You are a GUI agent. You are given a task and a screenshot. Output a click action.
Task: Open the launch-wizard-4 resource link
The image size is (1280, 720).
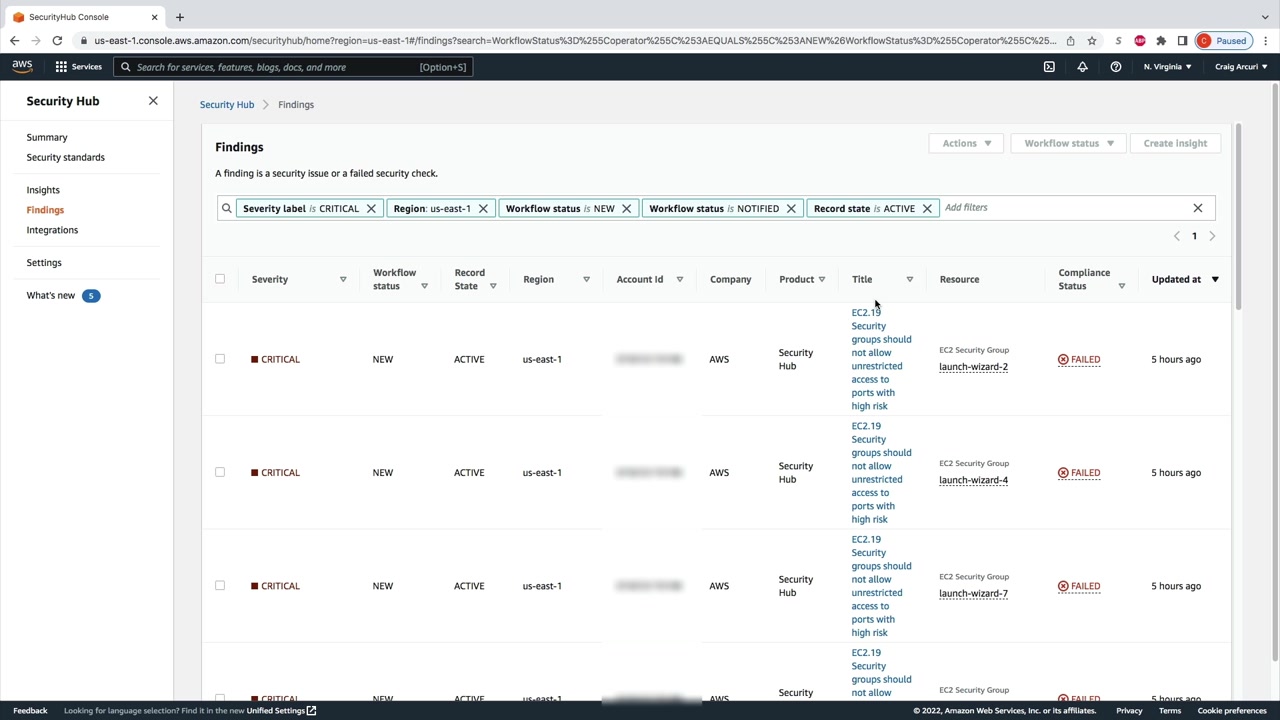(x=973, y=480)
